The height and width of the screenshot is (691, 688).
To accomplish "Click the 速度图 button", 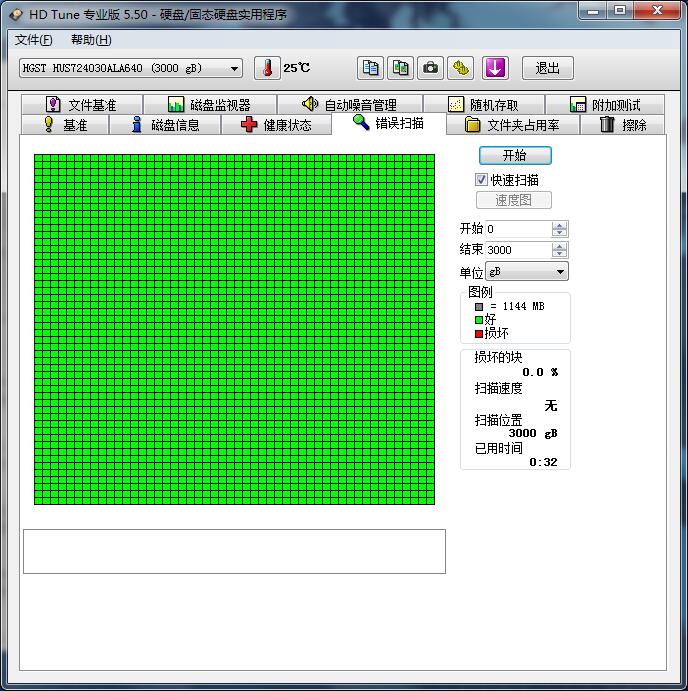I will [x=513, y=201].
